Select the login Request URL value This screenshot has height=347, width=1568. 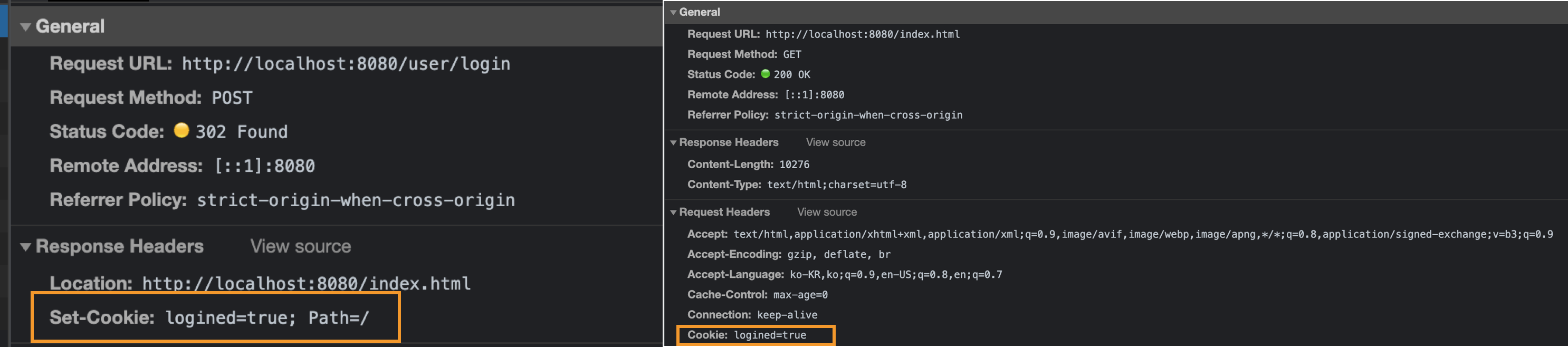point(346,63)
